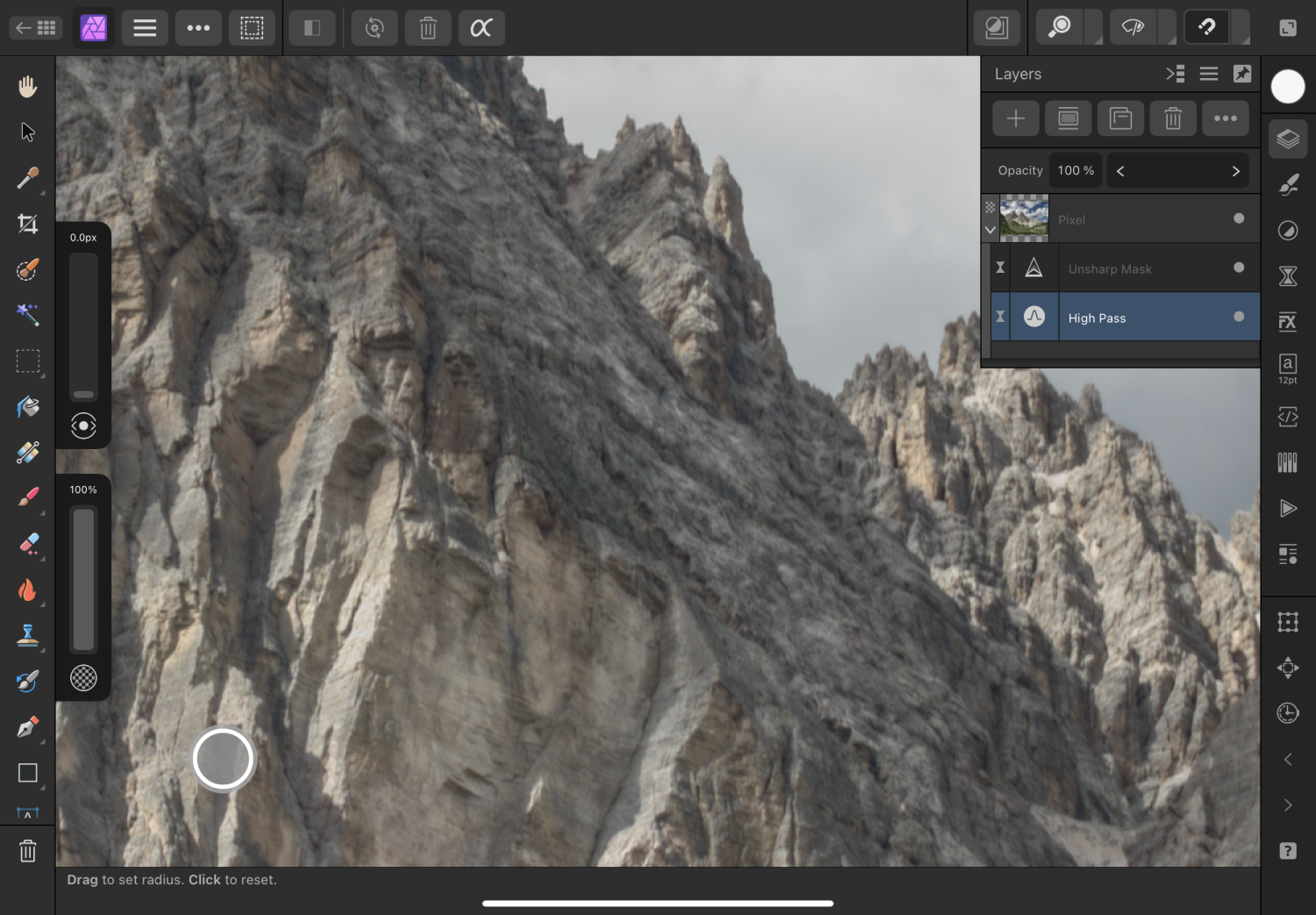Image resolution: width=1316 pixels, height=915 pixels.
Task: Select the Erase Brush tool
Action: coord(27,544)
